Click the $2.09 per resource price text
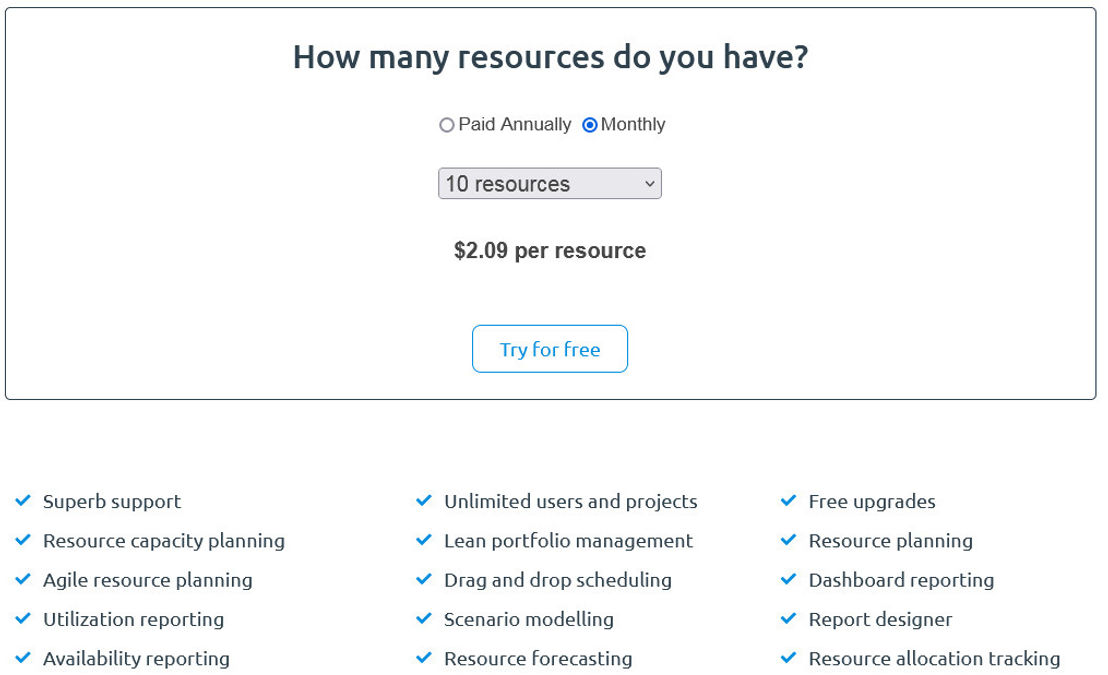The image size is (1108, 675). (x=550, y=250)
